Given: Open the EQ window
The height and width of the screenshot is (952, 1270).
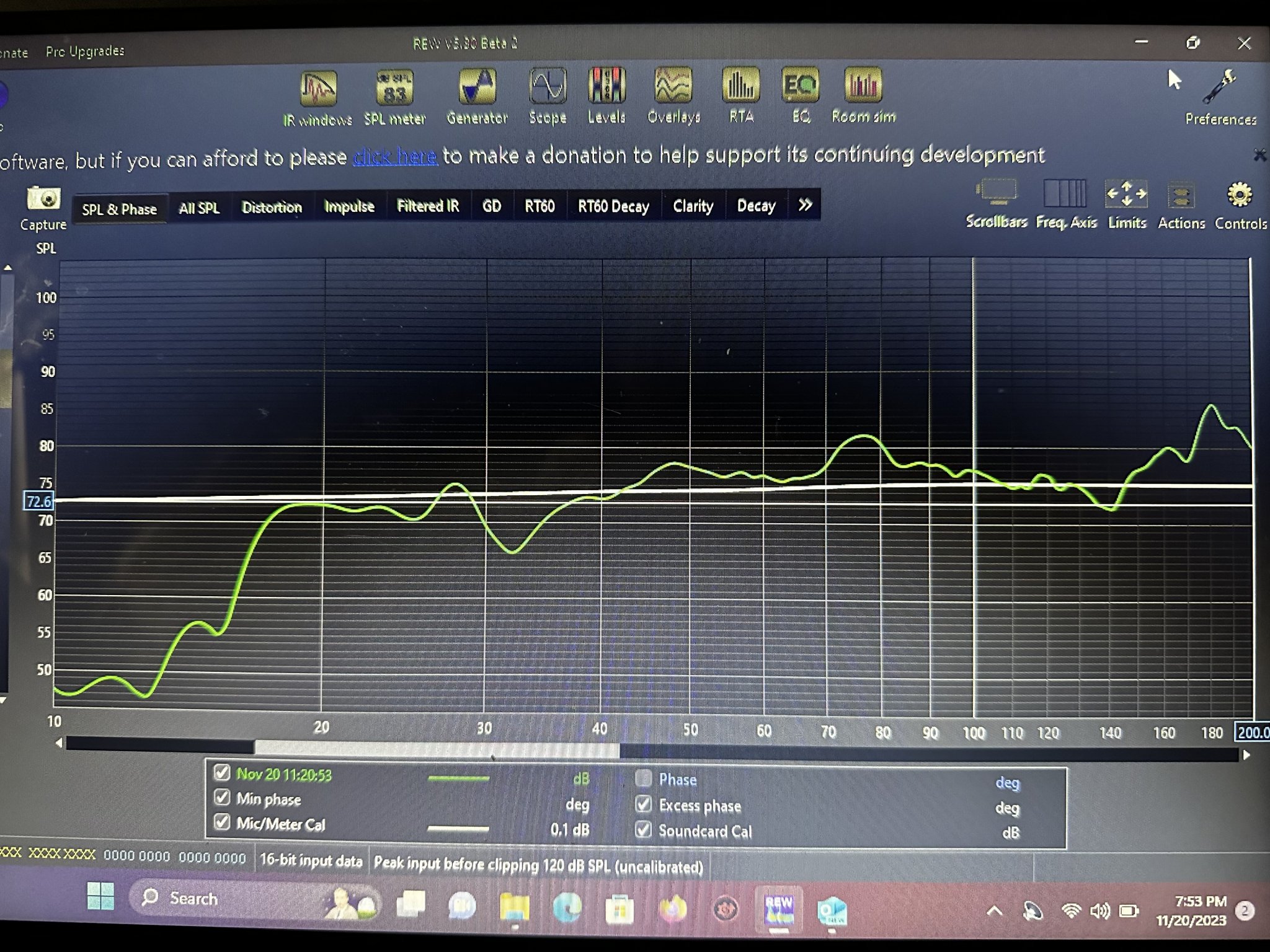Looking at the screenshot, I should click(x=801, y=95).
